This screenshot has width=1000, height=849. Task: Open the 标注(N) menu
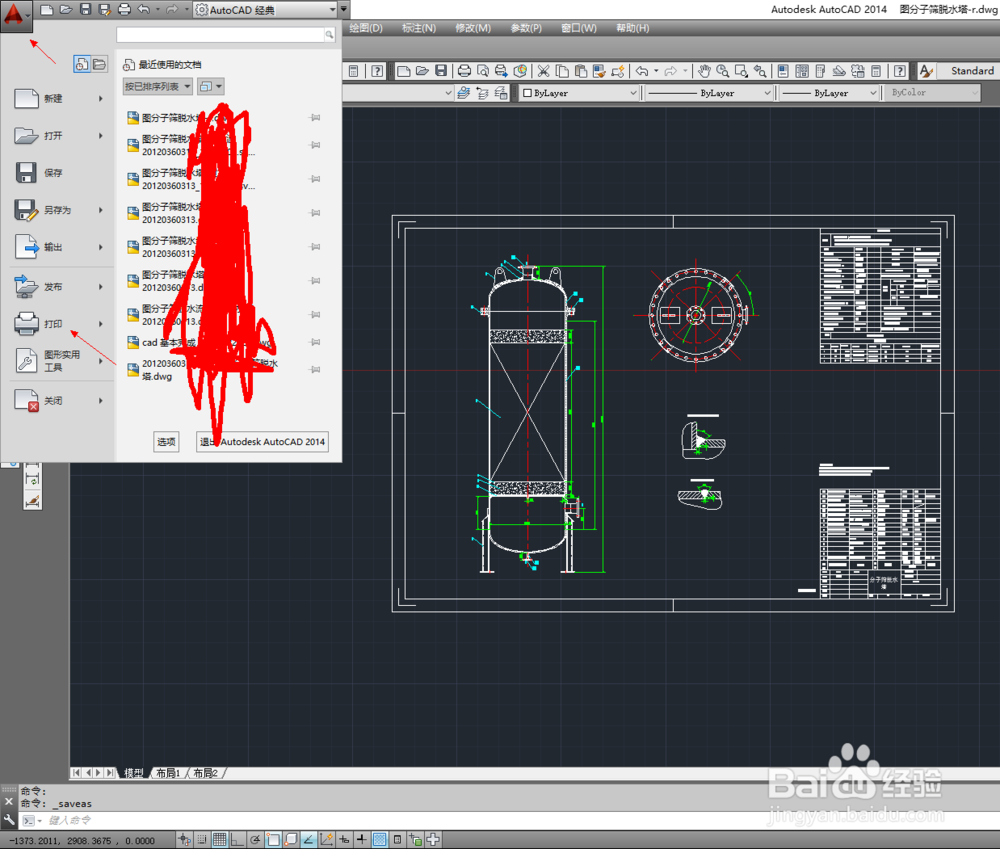419,28
